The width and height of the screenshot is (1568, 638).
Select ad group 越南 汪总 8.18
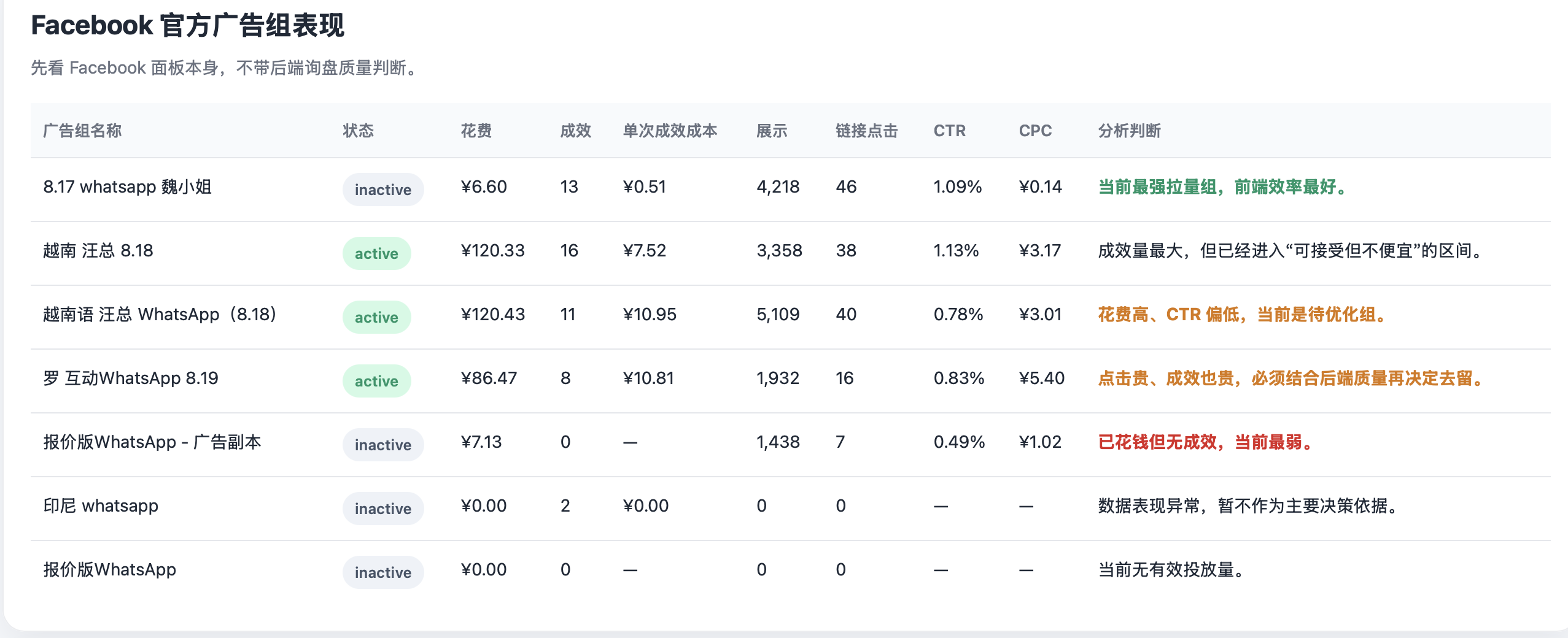click(x=98, y=250)
